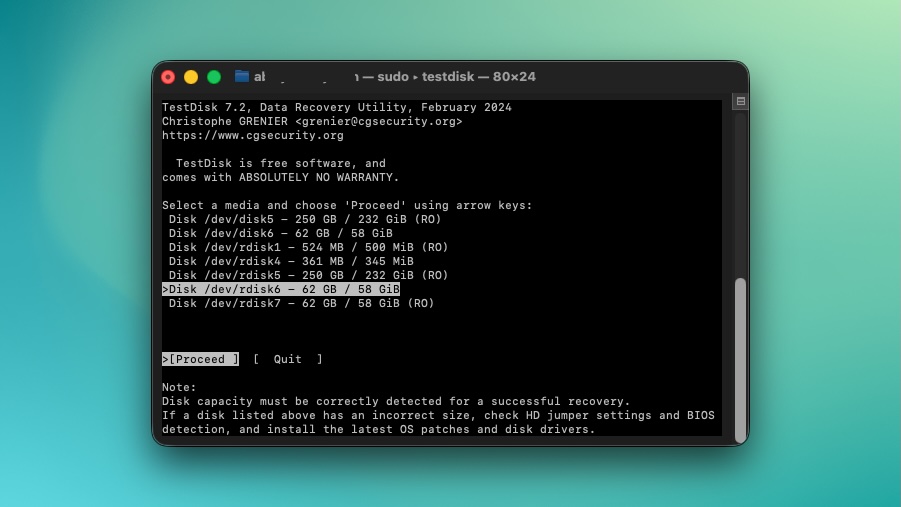Click the grenier@cgsecurity.org email address

coord(379,121)
